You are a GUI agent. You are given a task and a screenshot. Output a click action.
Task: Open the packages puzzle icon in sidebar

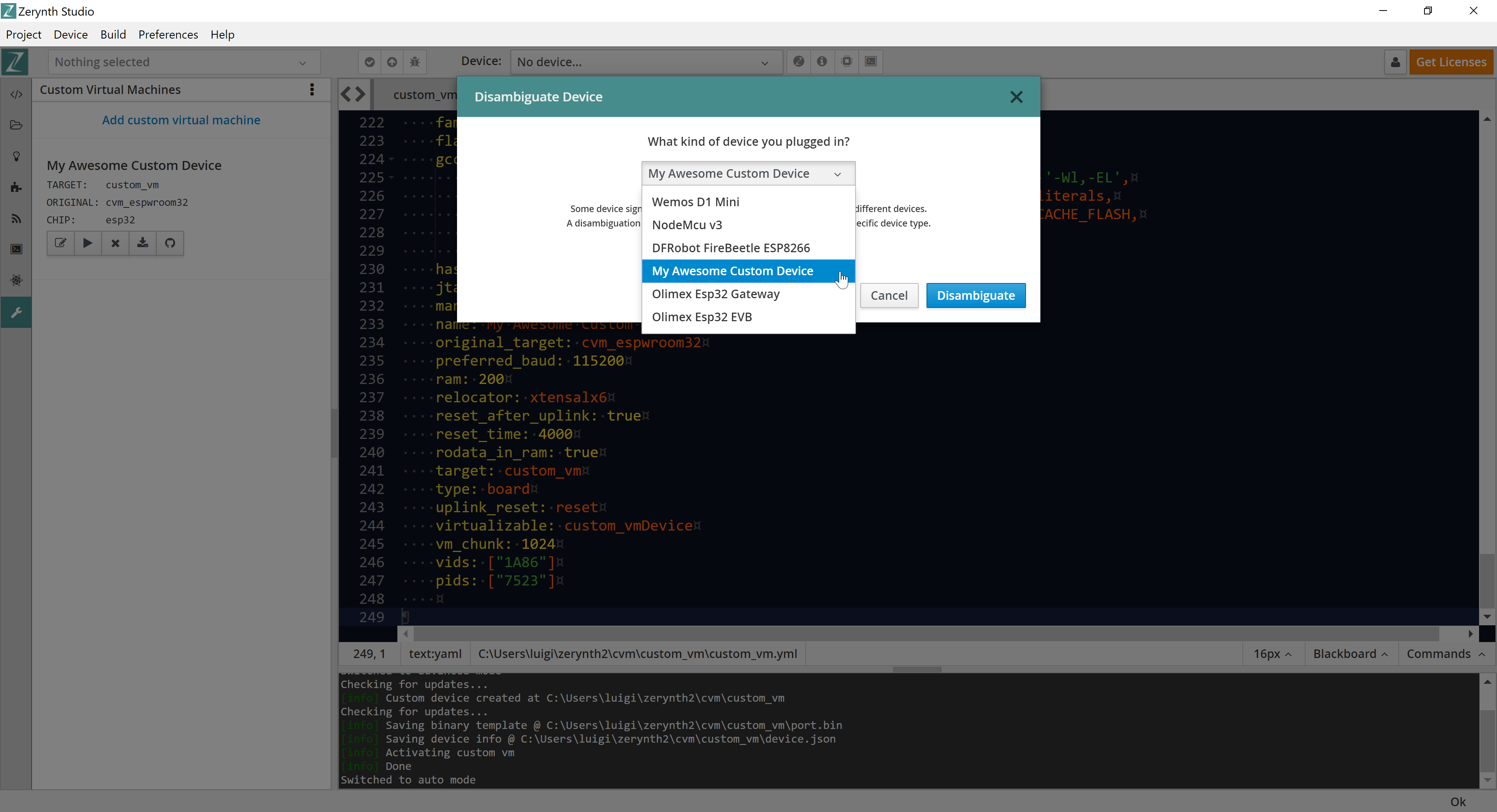(x=16, y=187)
